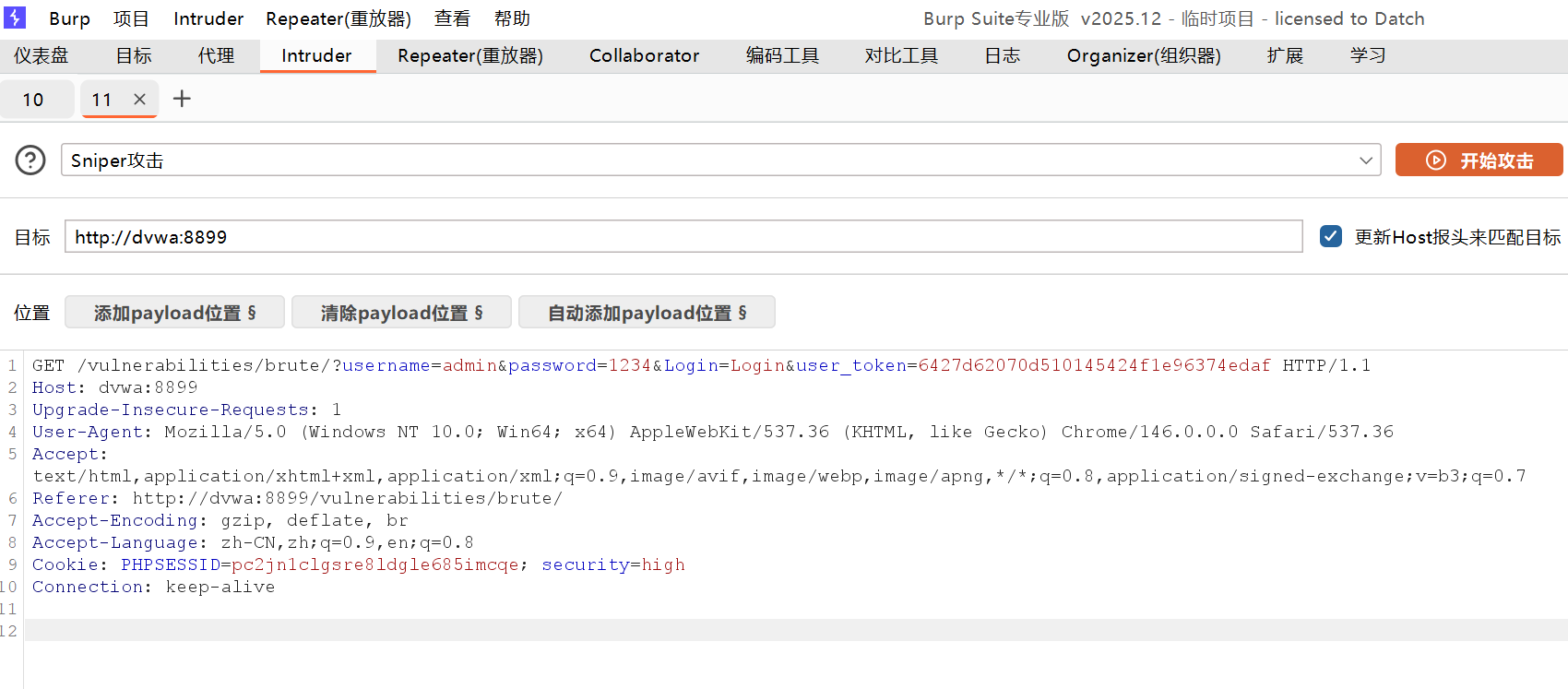
Task: Click the PHPSESSID cookie value pc2jn1clgsre8ldgle685imcqe
Action: 374,564
